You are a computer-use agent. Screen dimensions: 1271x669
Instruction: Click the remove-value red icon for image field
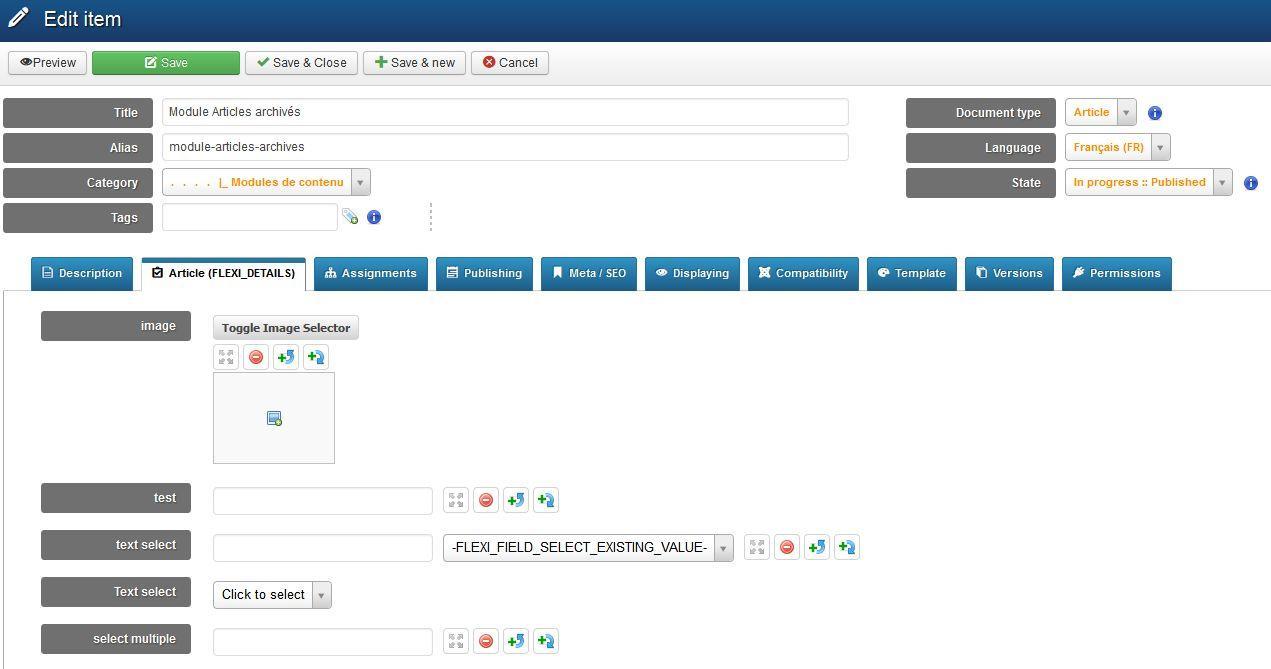(x=256, y=357)
